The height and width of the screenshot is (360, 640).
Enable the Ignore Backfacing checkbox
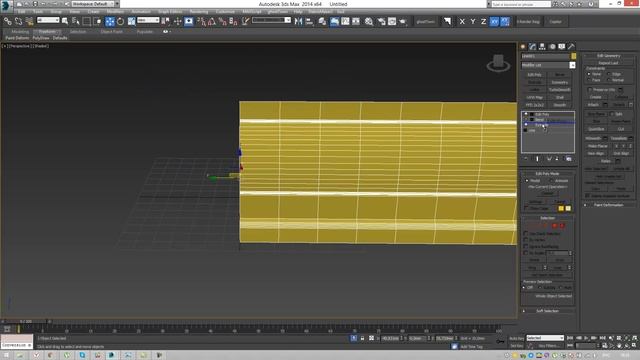click(x=526, y=247)
